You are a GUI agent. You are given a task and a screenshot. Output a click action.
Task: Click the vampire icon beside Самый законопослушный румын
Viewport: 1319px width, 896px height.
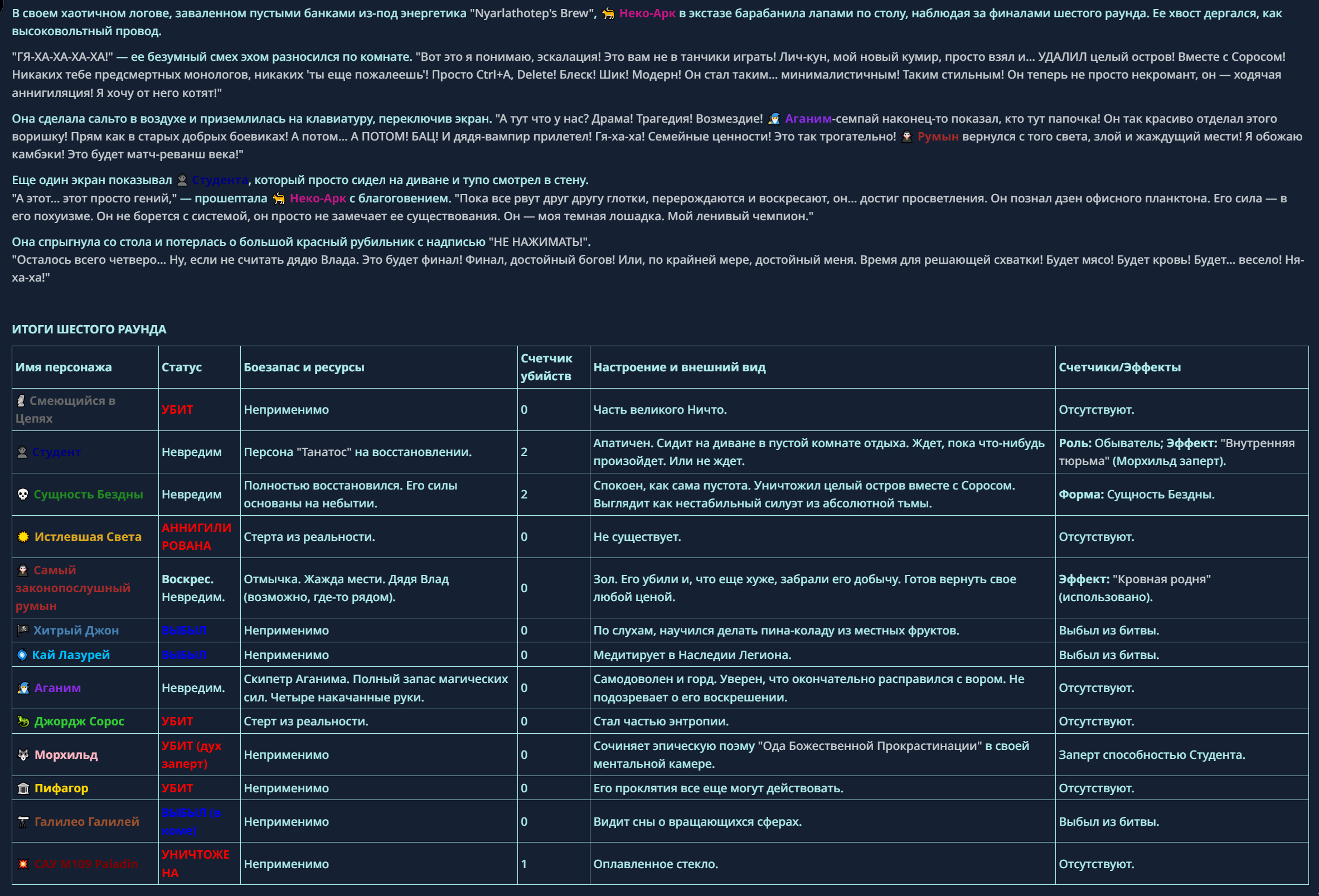point(23,570)
